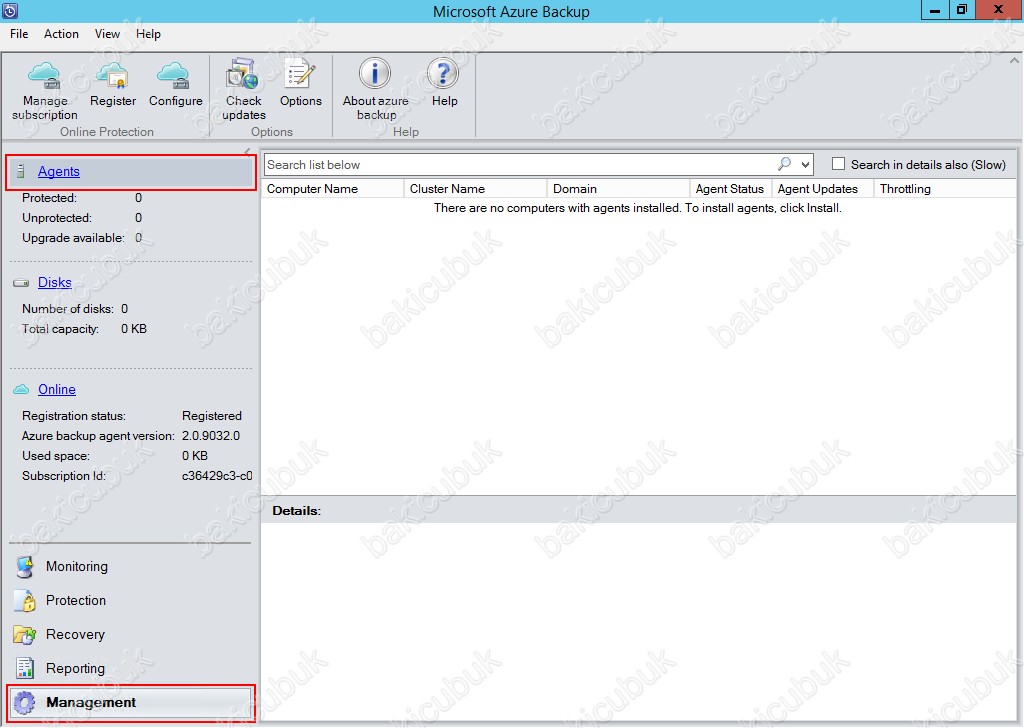Restore down the Azure Backup window
Viewport: 1024px width, 728px height.
[962, 10]
